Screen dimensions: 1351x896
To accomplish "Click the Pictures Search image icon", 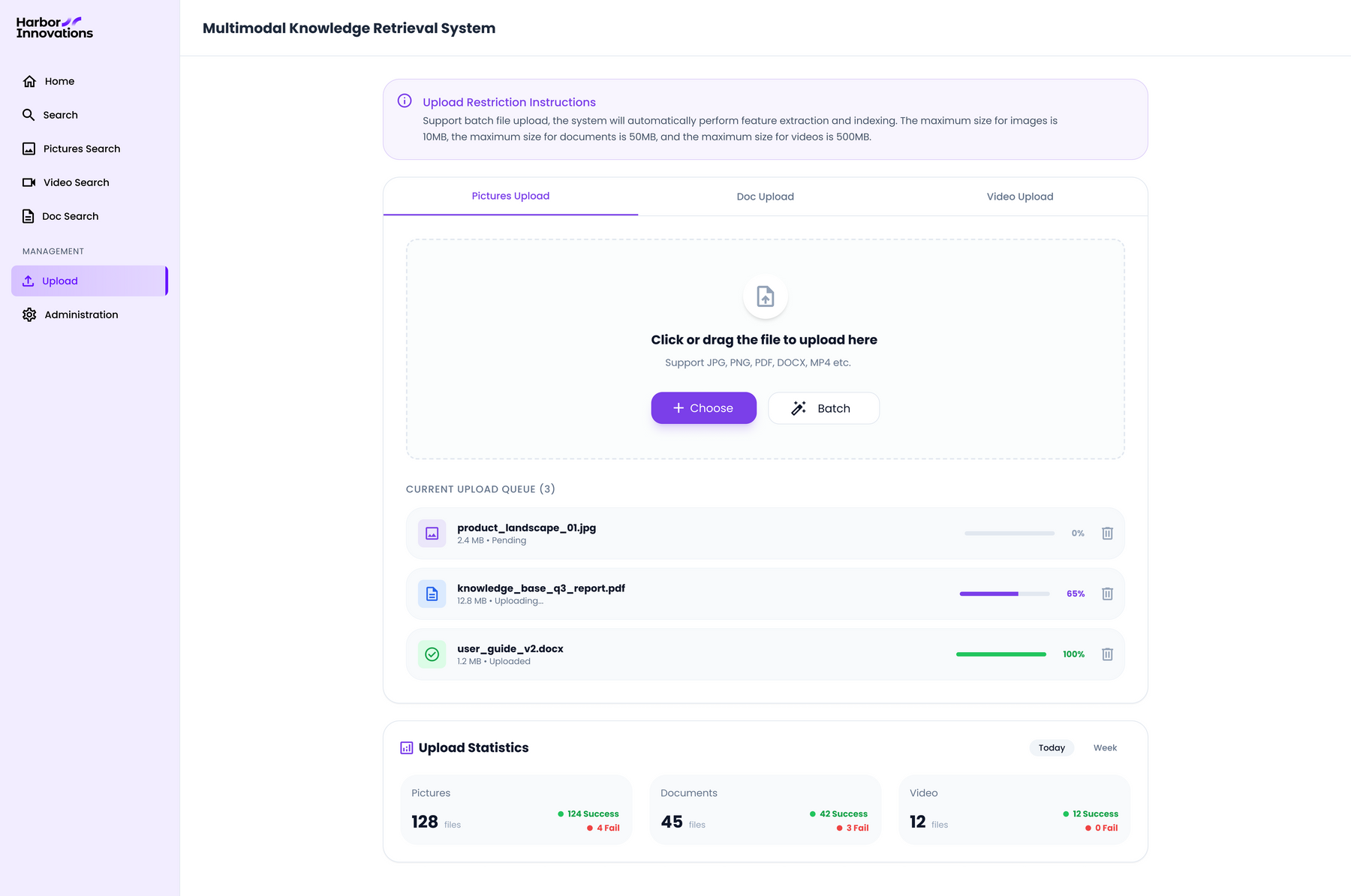I will 29,149.
